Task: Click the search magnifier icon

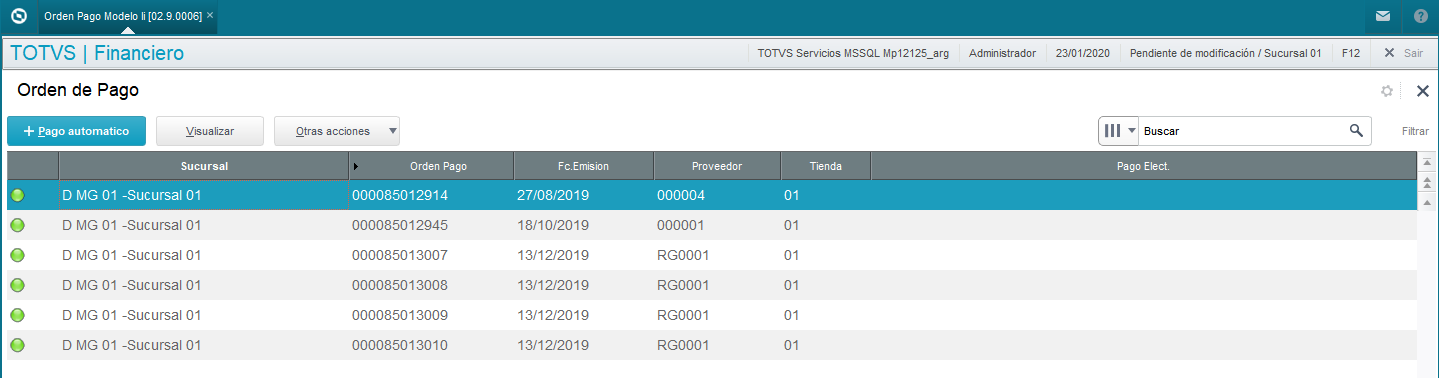Action: [1356, 130]
